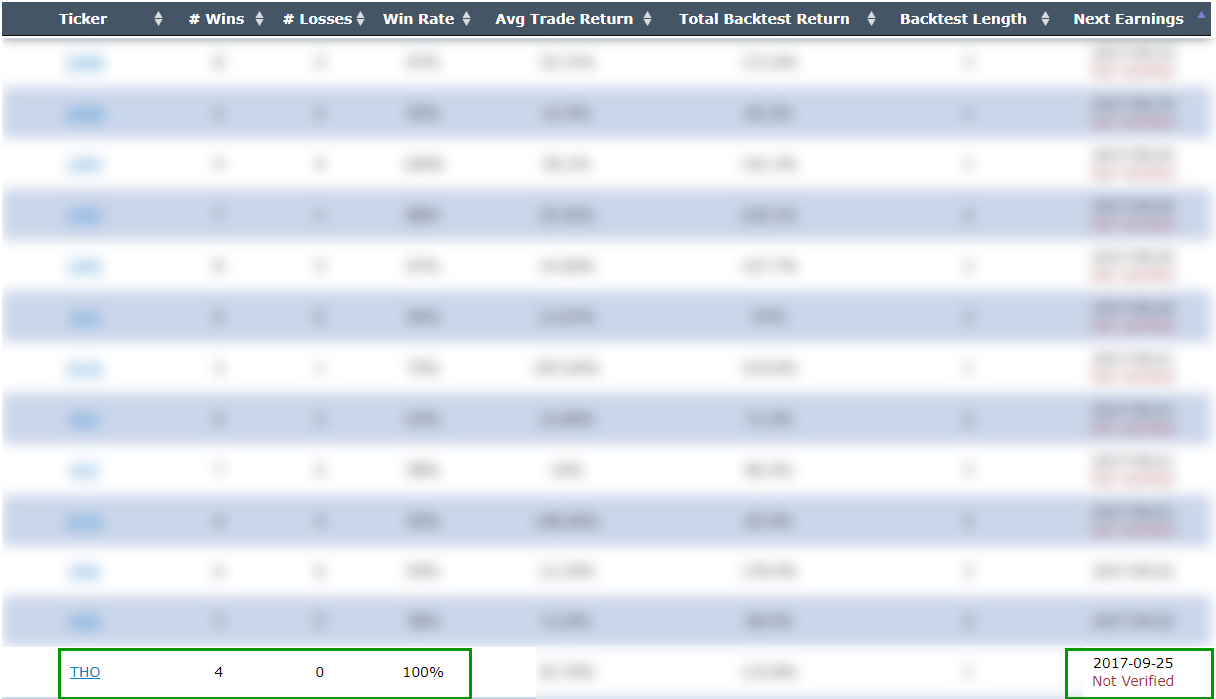Sort by the Next Earnings header

click(1128, 19)
